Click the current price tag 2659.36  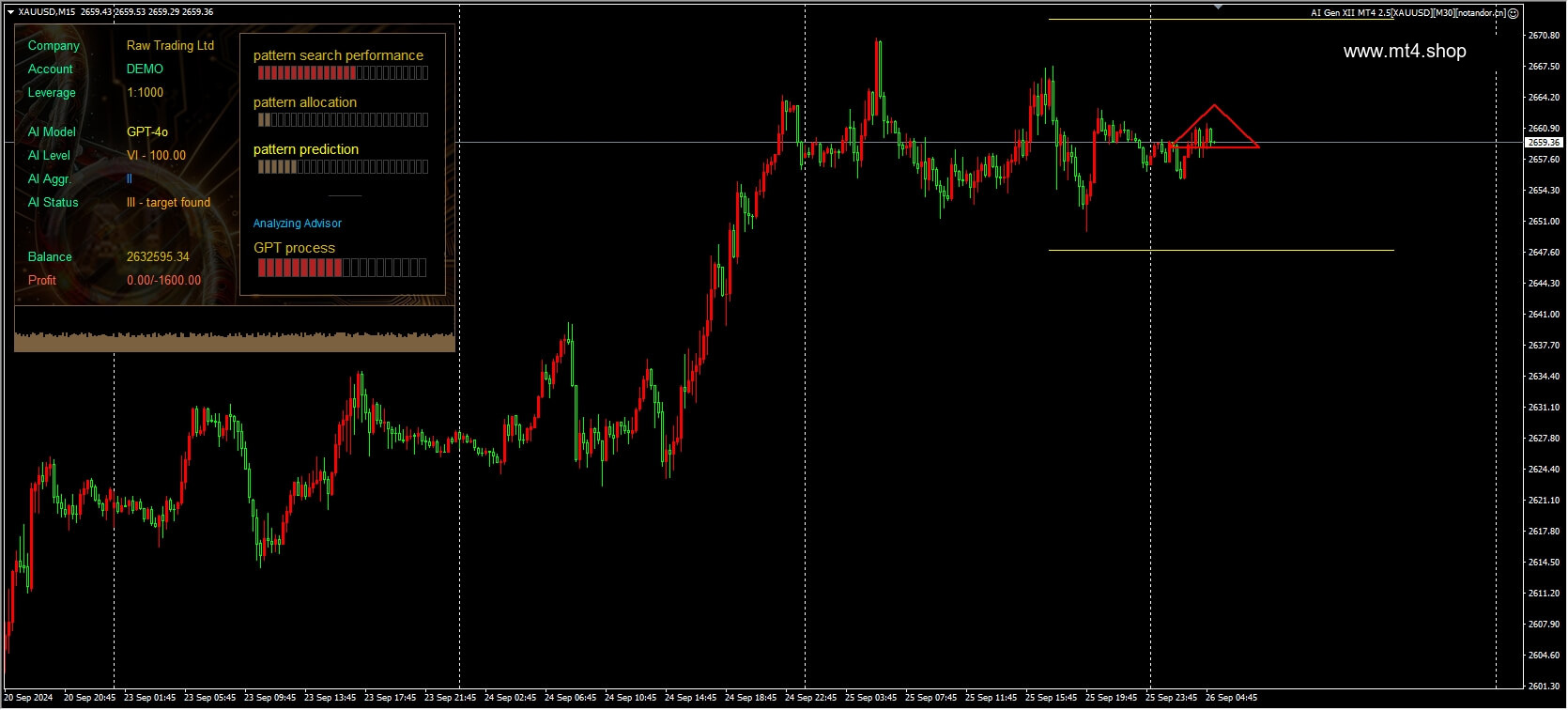click(1543, 143)
